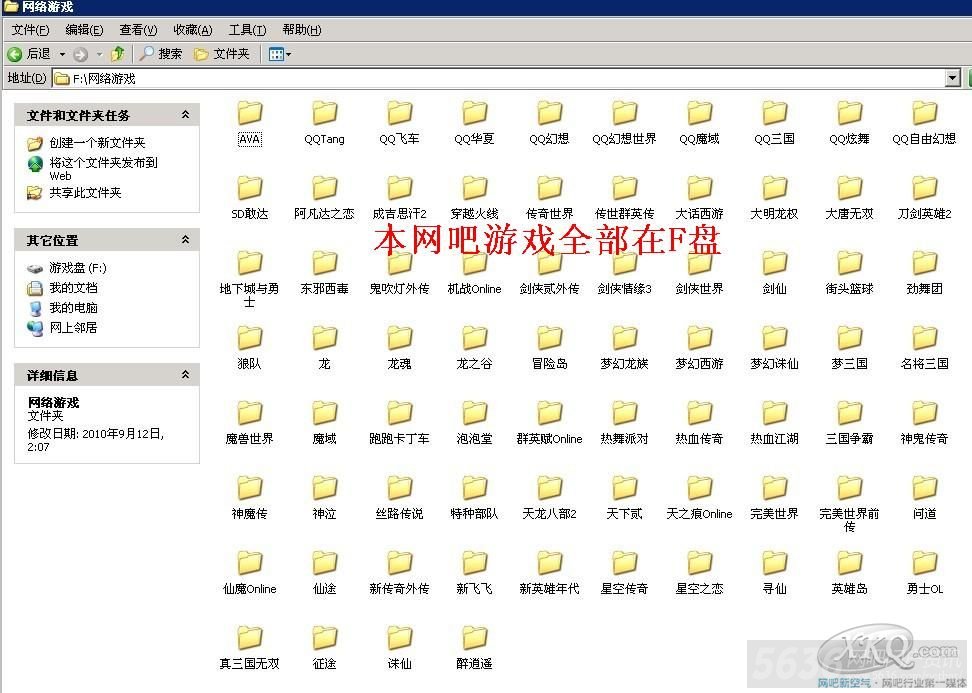Click the 神泣 folder label text
Screen dimensions: 972x693
(324, 514)
